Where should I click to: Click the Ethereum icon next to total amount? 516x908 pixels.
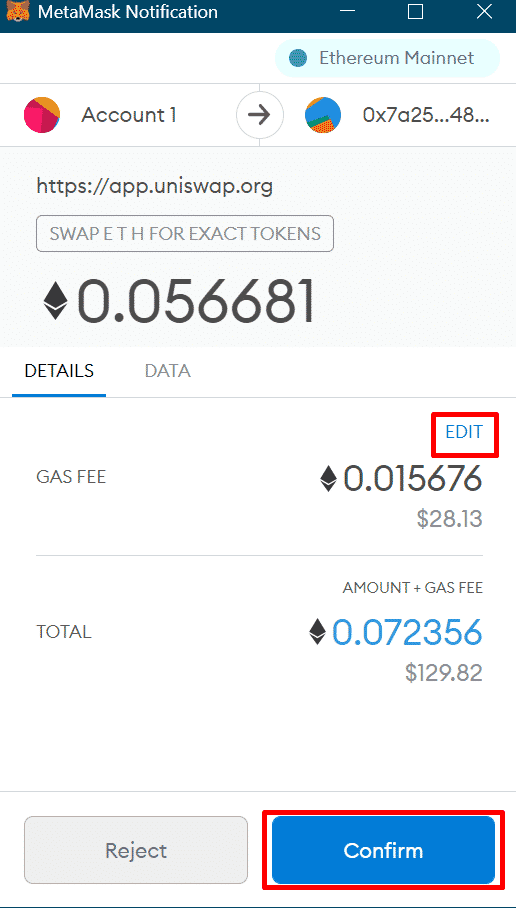[317, 632]
